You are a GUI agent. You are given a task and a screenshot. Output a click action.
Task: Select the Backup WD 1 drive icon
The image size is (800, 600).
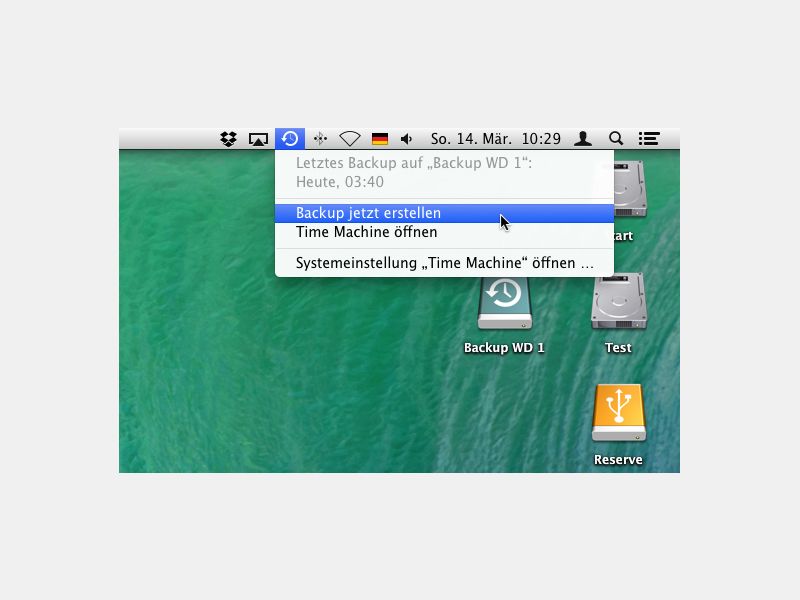505,303
